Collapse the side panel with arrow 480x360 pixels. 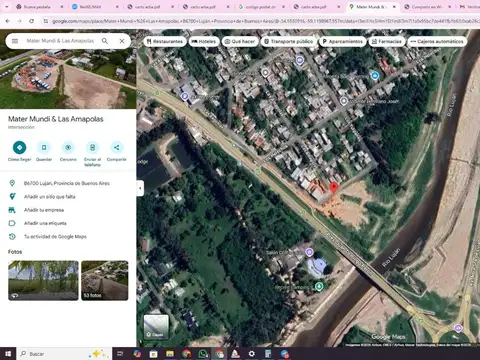[x=140, y=188]
